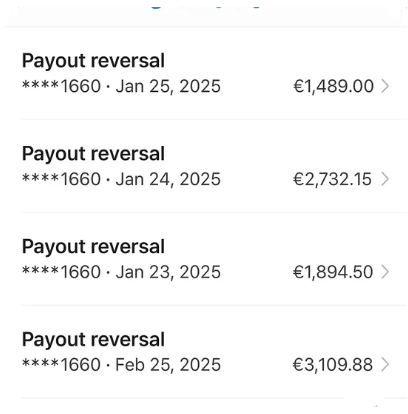This screenshot has height=414, width=408.
Task: Click the Feb 25, 2025 date
Action: click(x=168, y=365)
